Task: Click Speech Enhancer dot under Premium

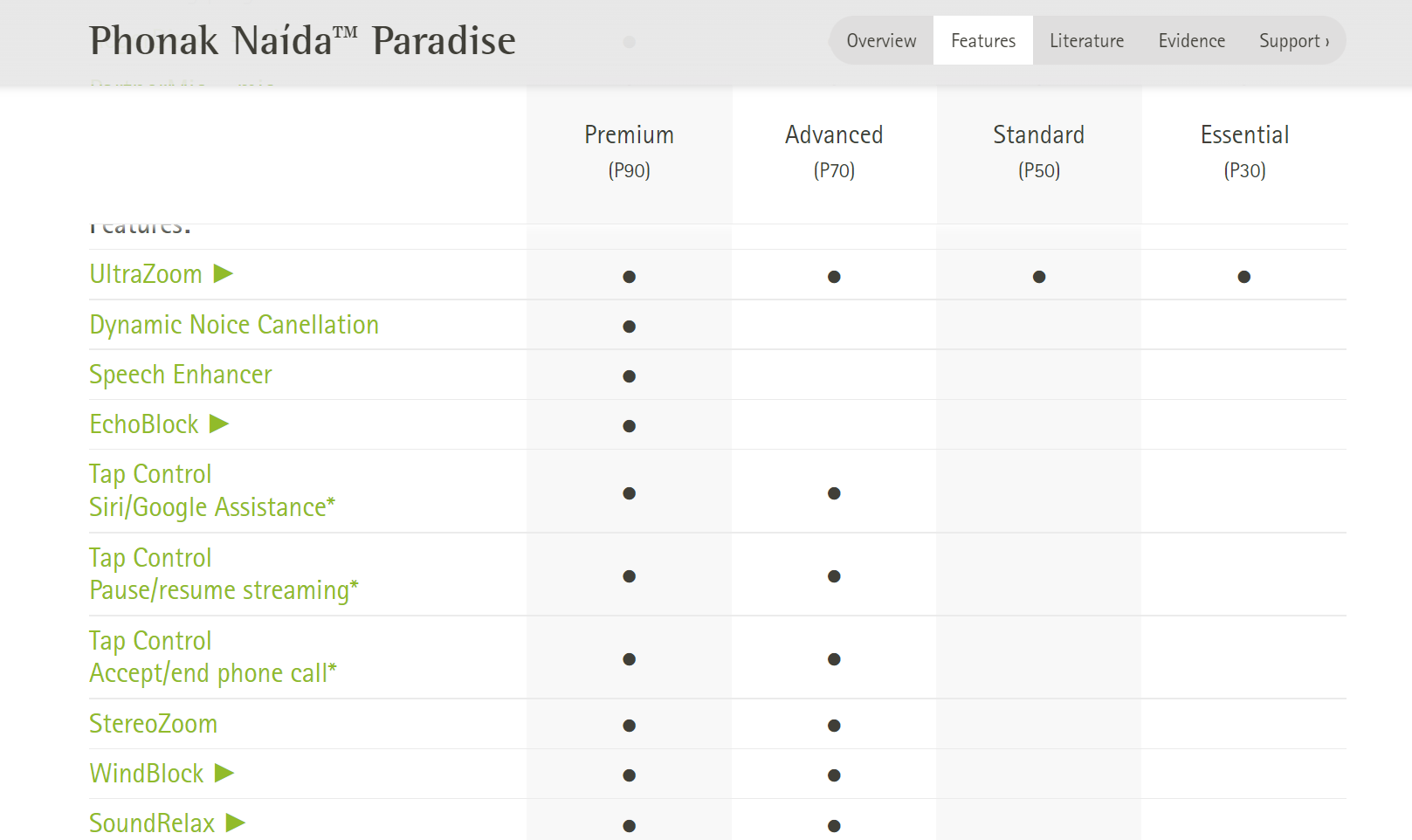Action: click(x=629, y=376)
